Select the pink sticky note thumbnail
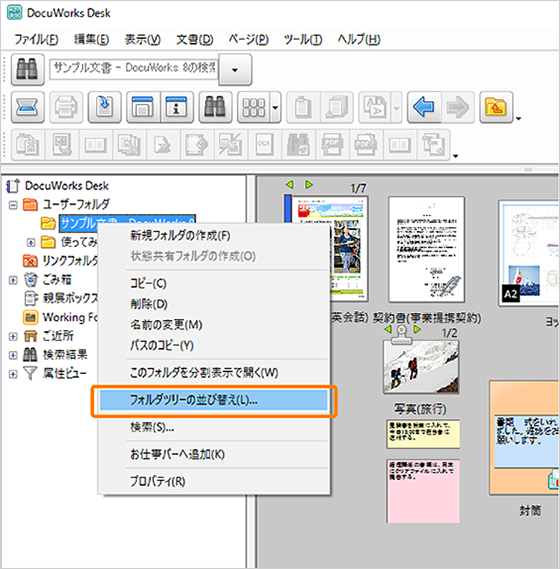Screen dimensions: 560x569 coord(423,491)
